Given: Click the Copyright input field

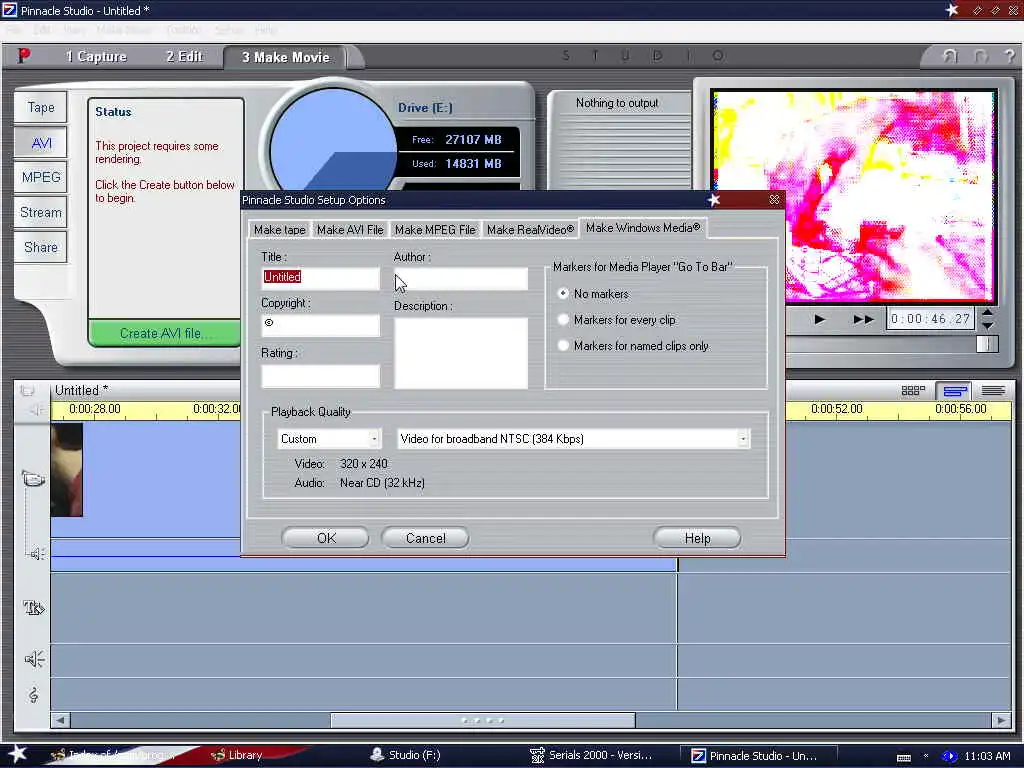Looking at the screenshot, I should [x=321, y=325].
